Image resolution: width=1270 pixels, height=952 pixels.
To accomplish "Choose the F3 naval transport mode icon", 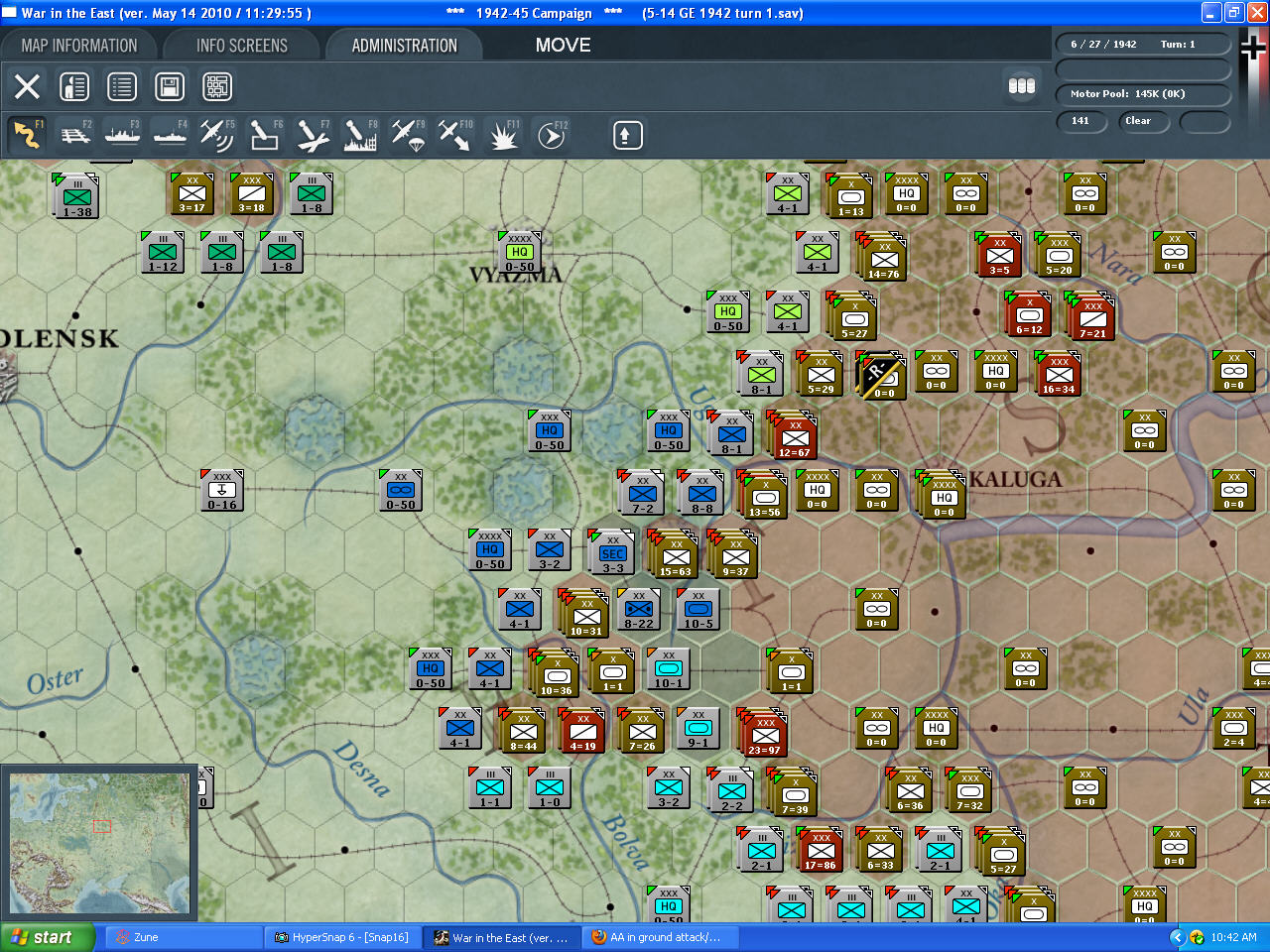I will pos(122,135).
